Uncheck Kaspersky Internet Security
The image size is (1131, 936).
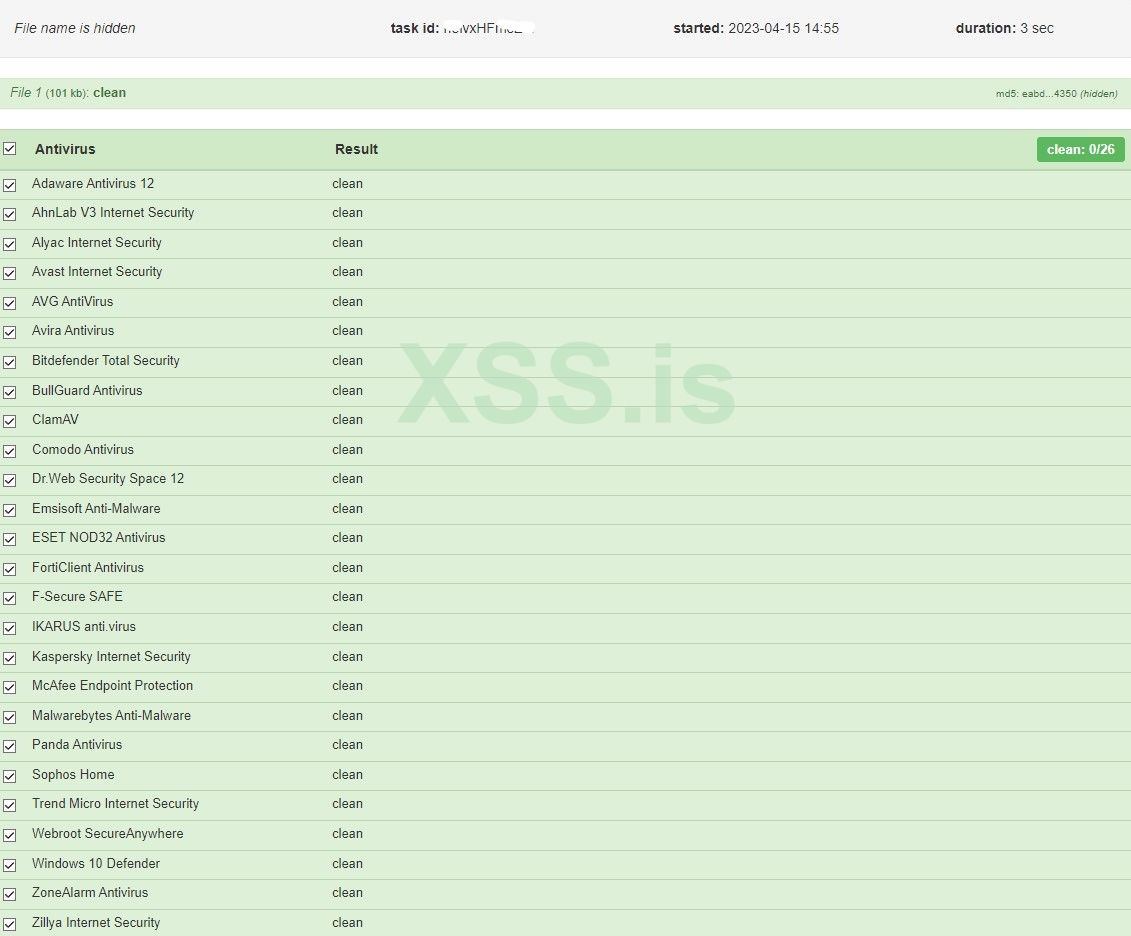click(x=10, y=658)
